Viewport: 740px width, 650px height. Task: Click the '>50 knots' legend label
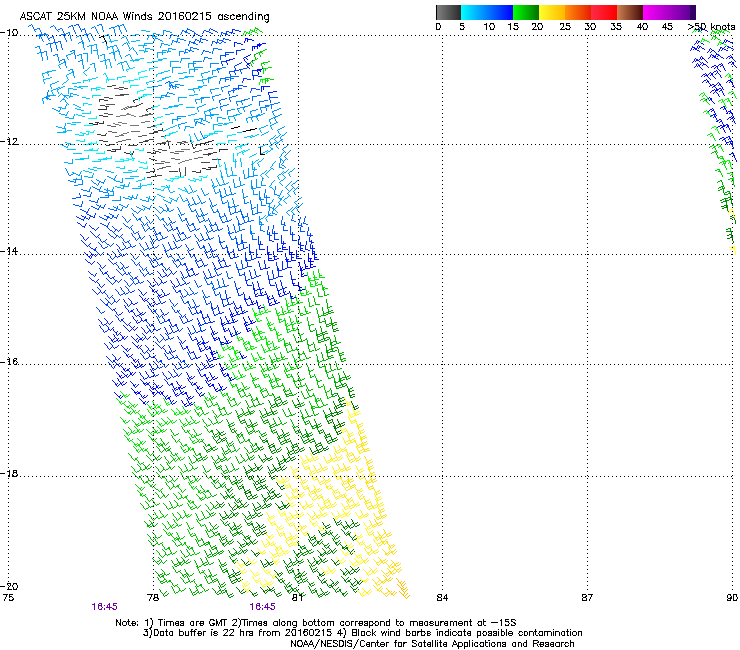tap(711, 27)
